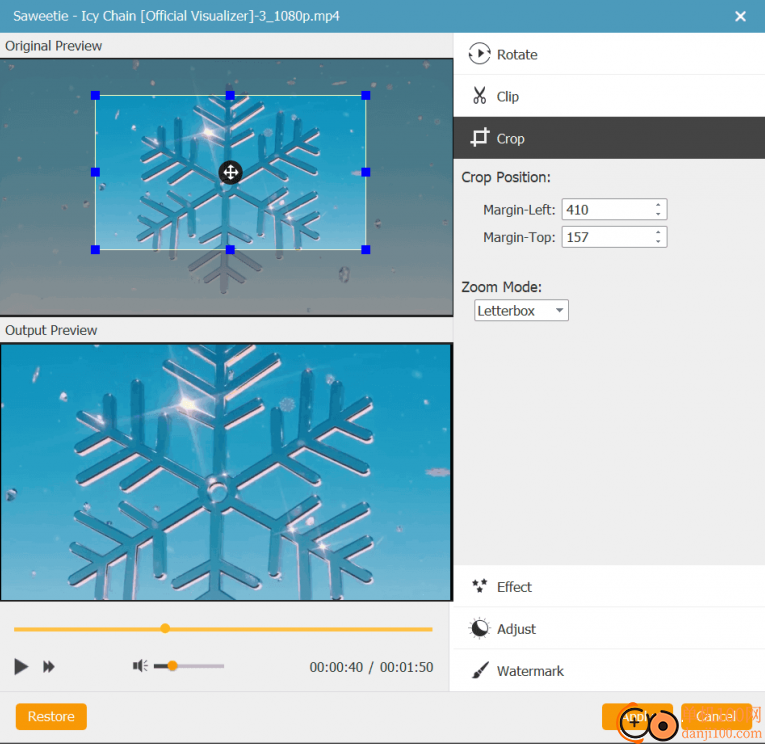
Task: Click the Adjust brightness icon
Action: click(x=479, y=628)
